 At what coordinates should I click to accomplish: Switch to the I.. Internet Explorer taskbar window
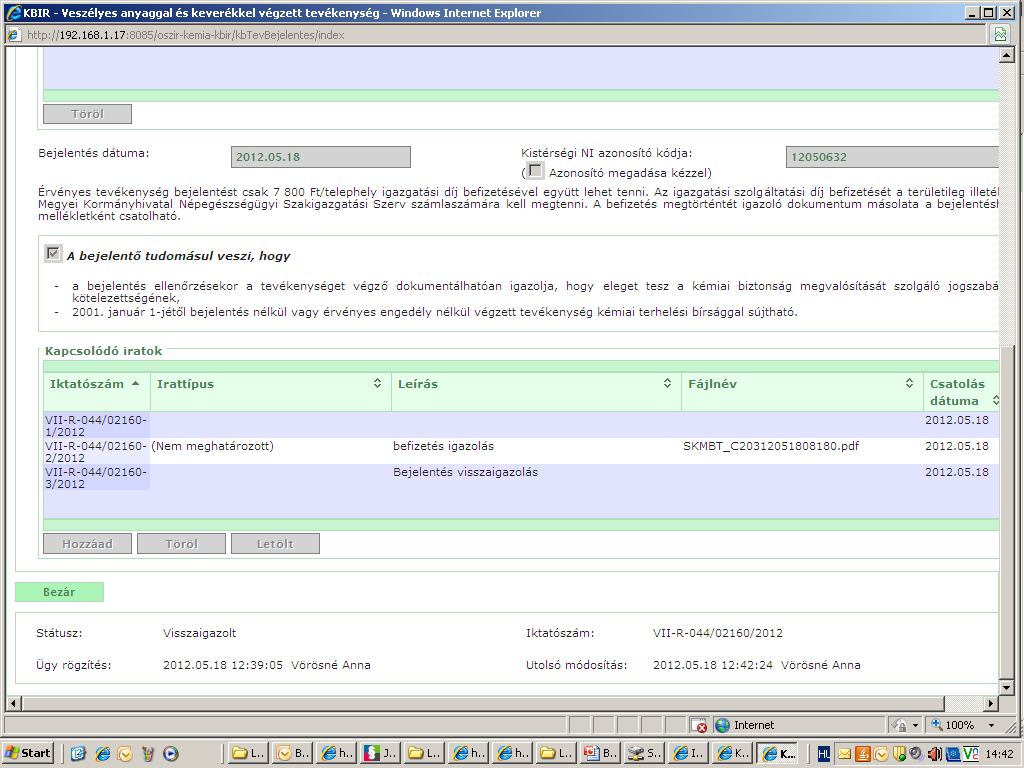point(688,754)
